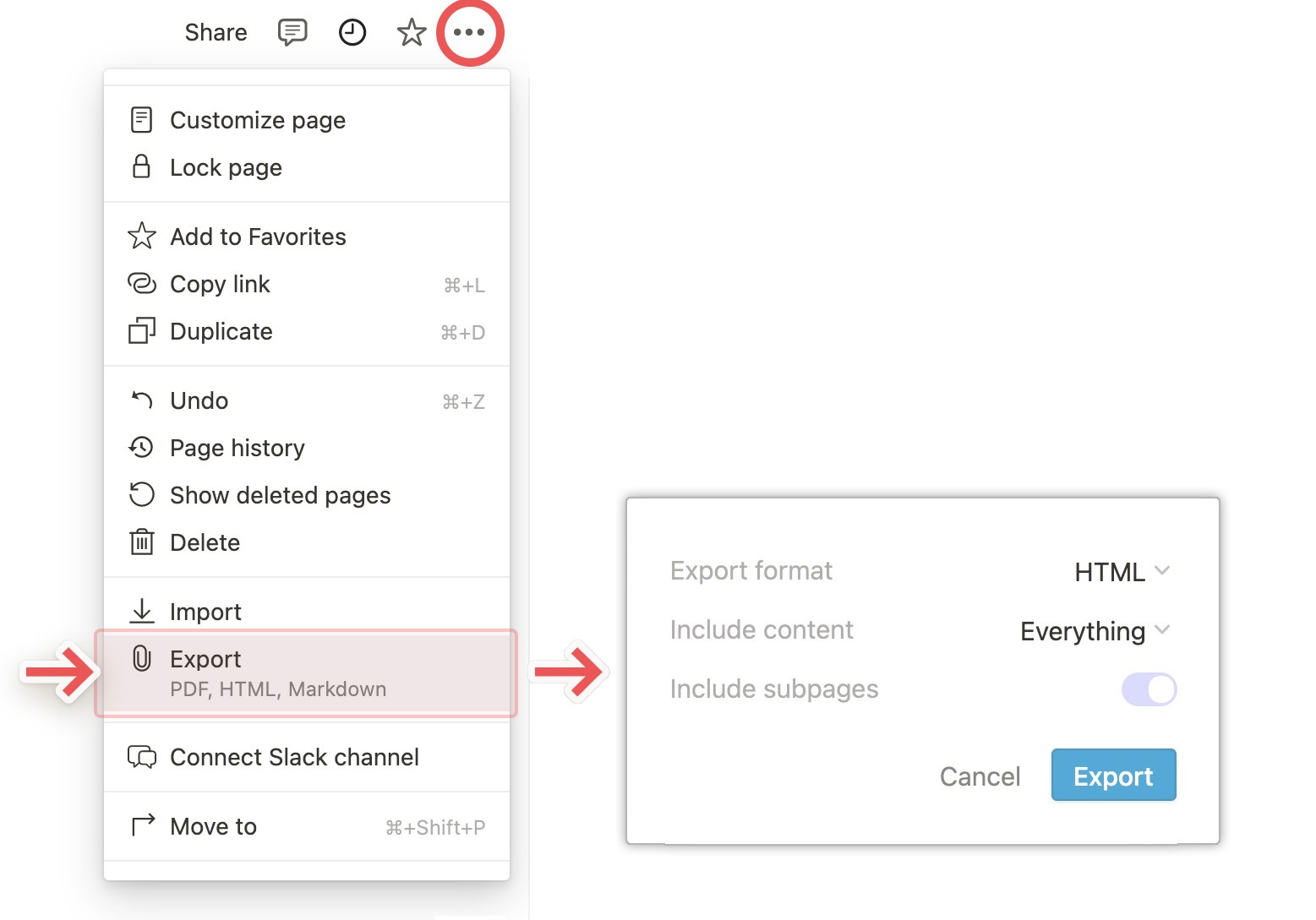Click the ⌘+D shortcut text
Screen dimensions: 1316x920
tap(463, 333)
